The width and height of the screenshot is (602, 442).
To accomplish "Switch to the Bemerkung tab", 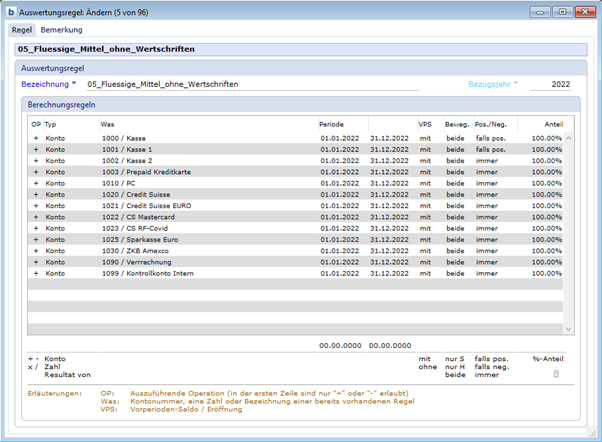I will tap(61, 30).
